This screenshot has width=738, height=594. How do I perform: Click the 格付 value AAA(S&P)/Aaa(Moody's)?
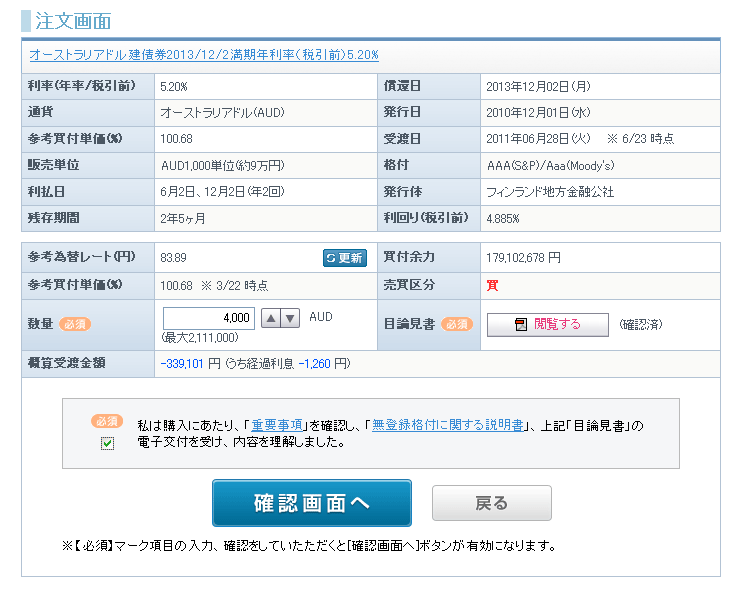(549, 165)
